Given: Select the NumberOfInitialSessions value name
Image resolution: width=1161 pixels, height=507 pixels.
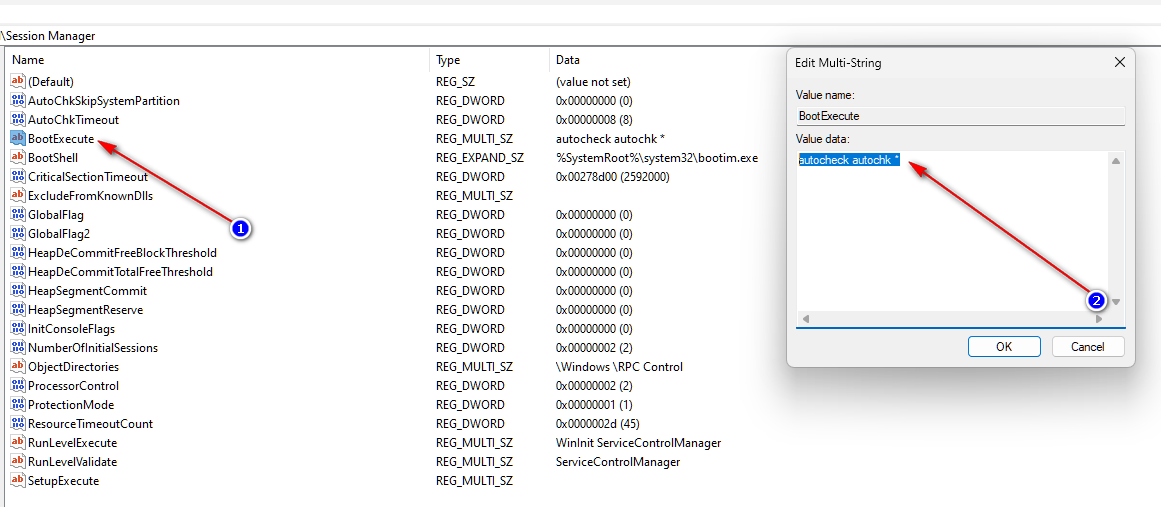Looking at the screenshot, I should coord(93,347).
